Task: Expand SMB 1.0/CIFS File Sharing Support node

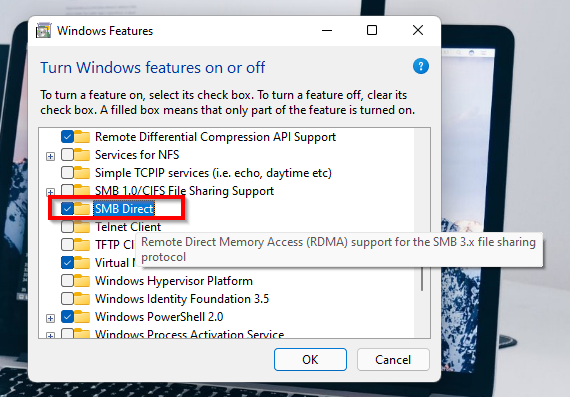Action: tap(51, 192)
